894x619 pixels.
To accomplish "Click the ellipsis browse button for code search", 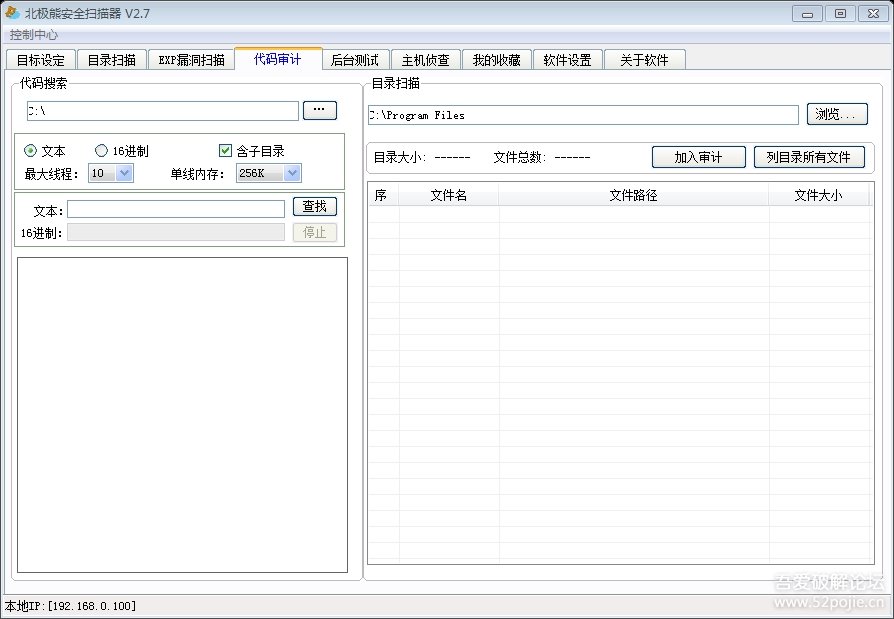I will [320, 110].
